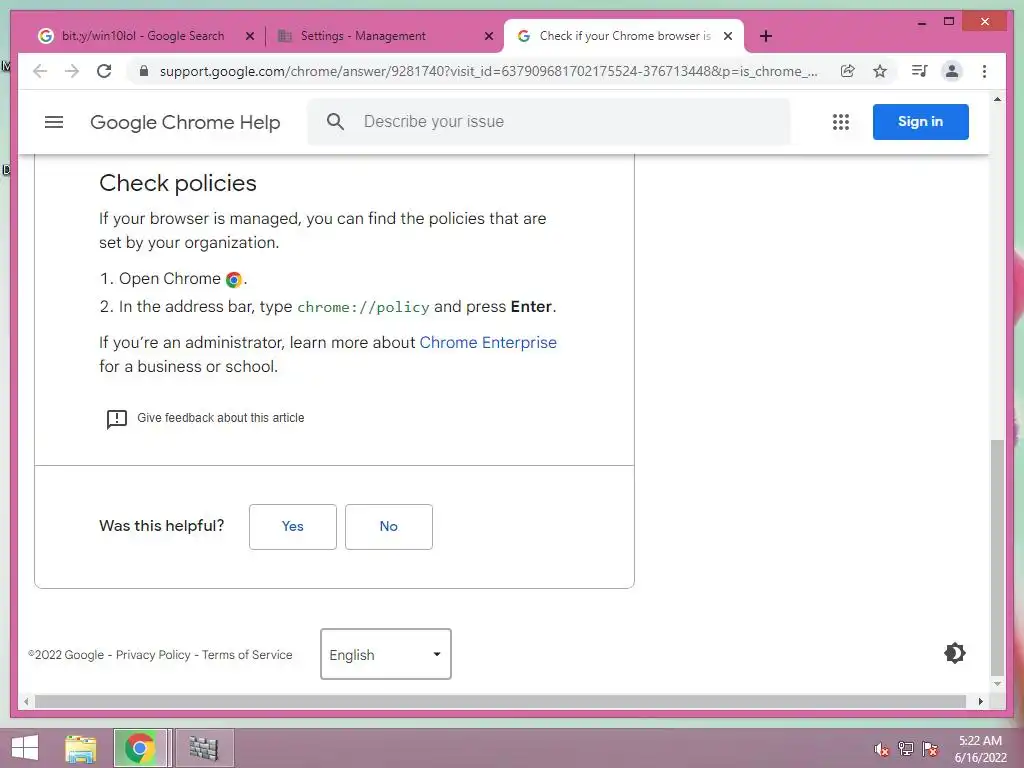Click the network tray icon
This screenshot has width=1024, height=768.
pos(906,749)
